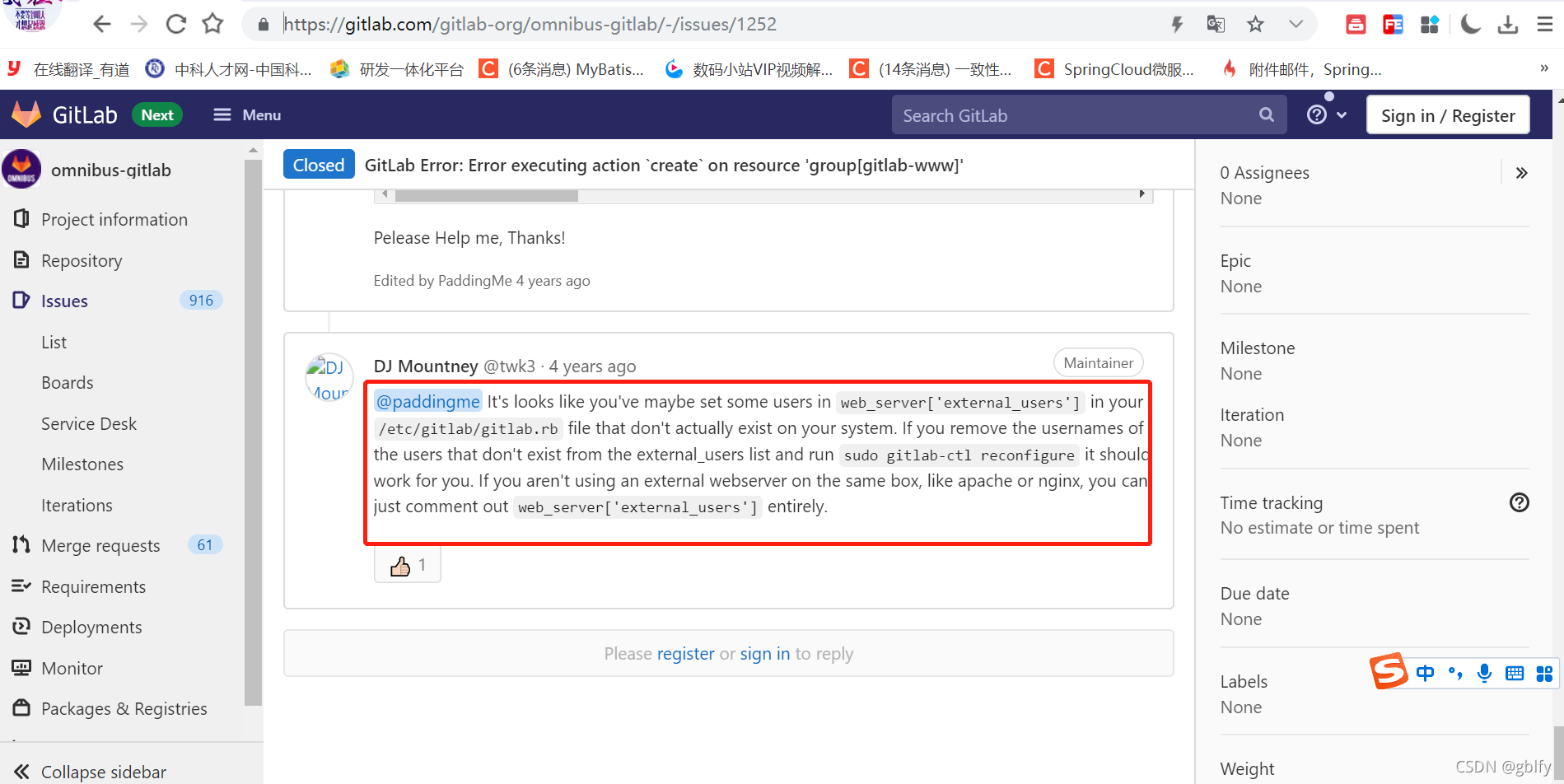Reload the page with the refresh icon
Viewport: 1564px width, 784px height.
click(175, 24)
